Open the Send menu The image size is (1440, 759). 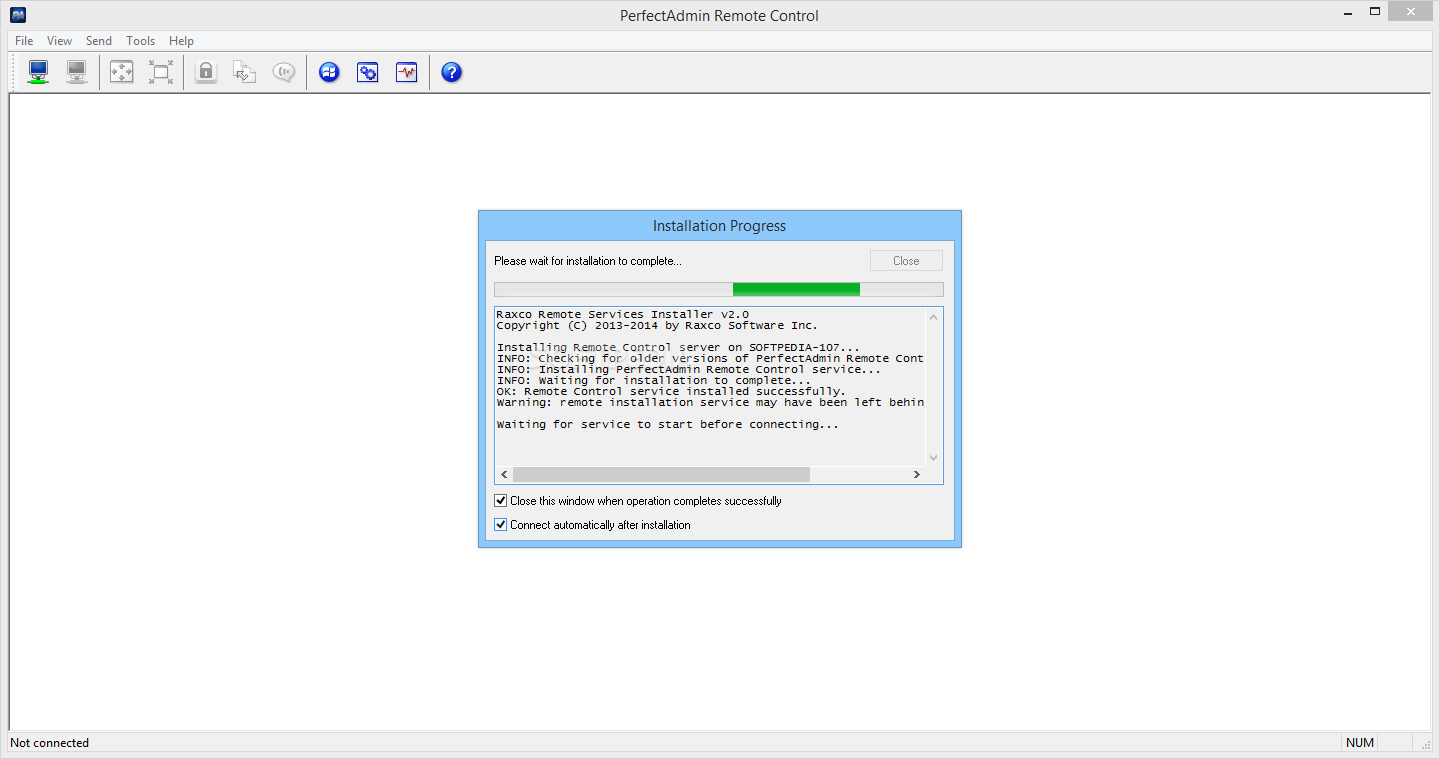pos(99,41)
